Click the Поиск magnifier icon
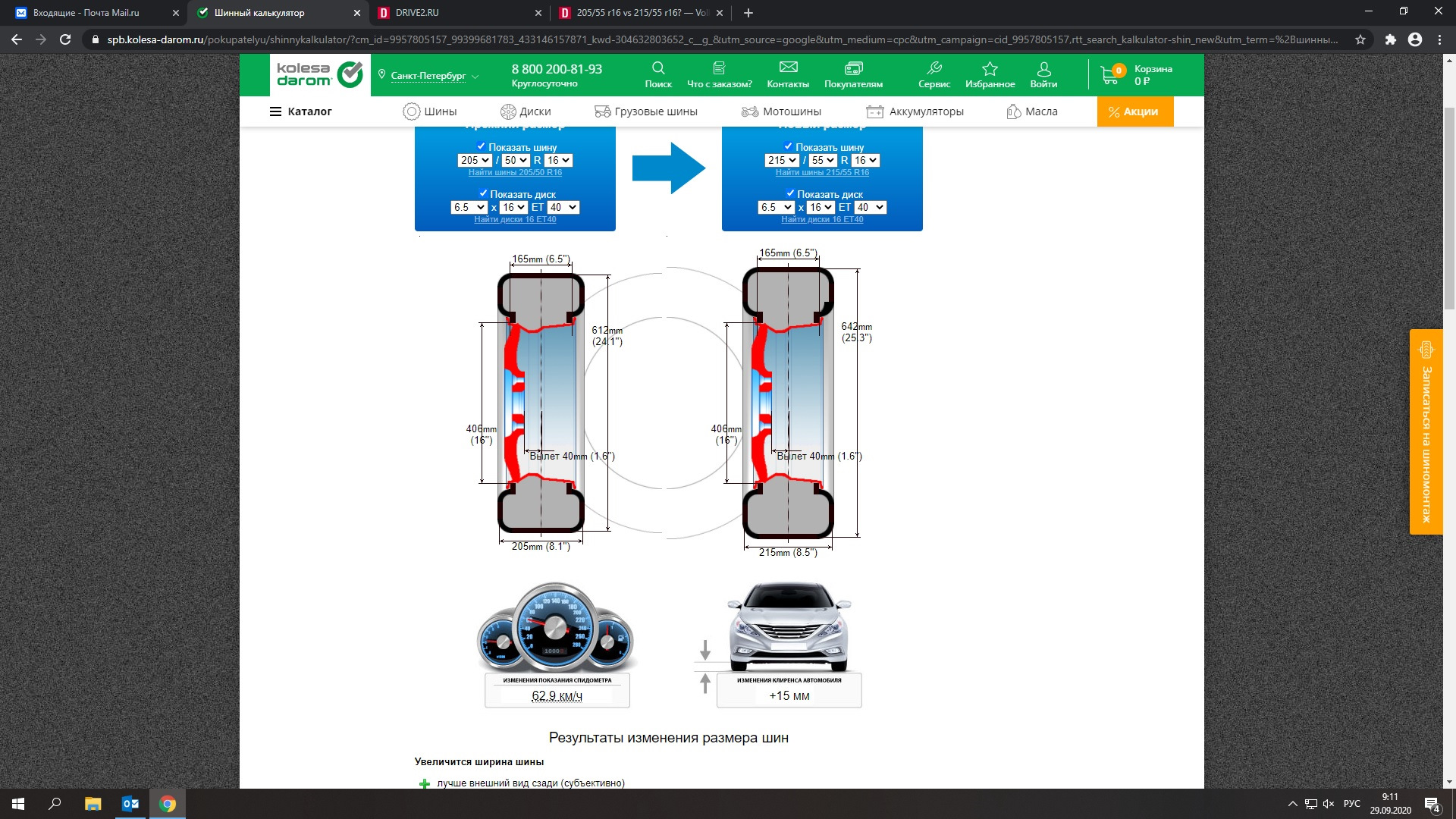 coord(657,68)
